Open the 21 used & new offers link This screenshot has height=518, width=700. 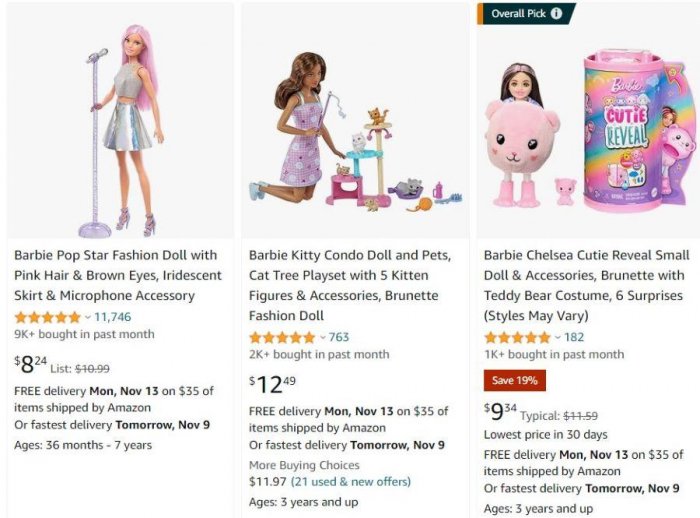(338, 483)
